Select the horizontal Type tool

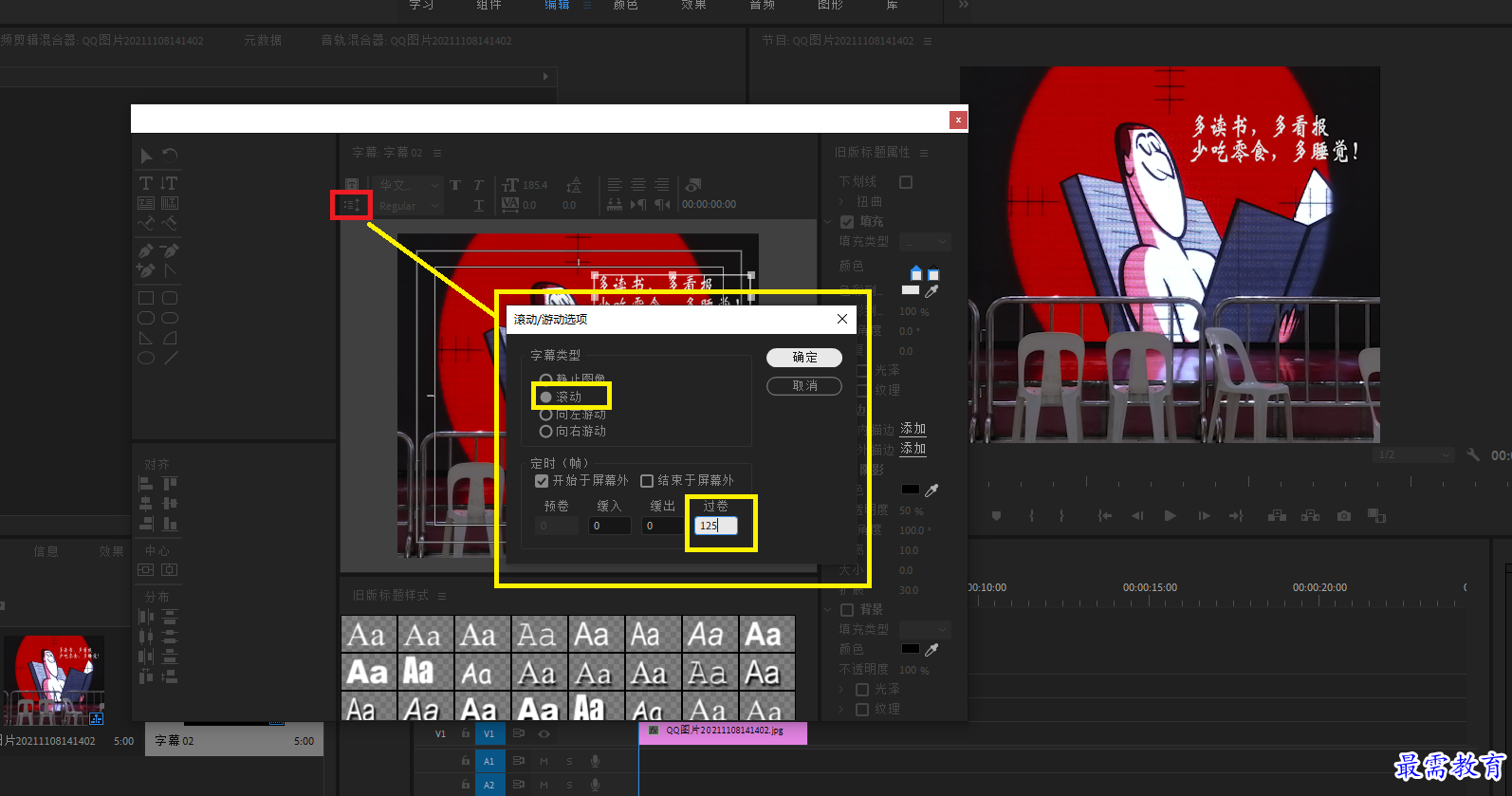point(146,183)
